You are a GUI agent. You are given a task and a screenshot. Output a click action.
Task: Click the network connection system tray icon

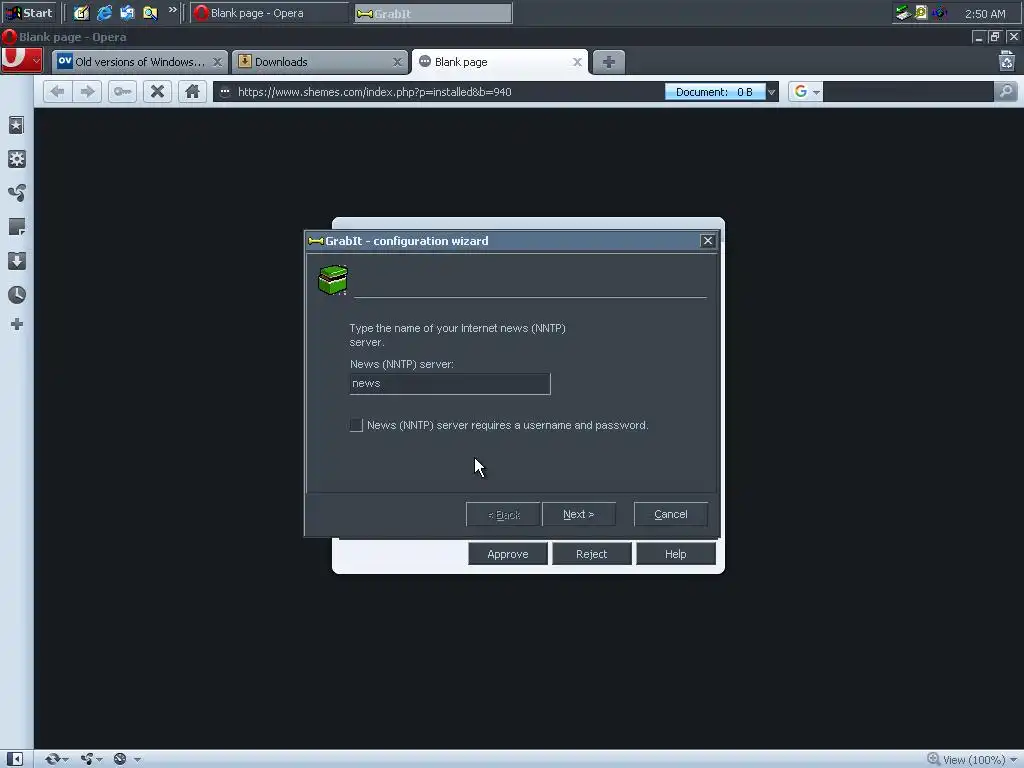(903, 13)
